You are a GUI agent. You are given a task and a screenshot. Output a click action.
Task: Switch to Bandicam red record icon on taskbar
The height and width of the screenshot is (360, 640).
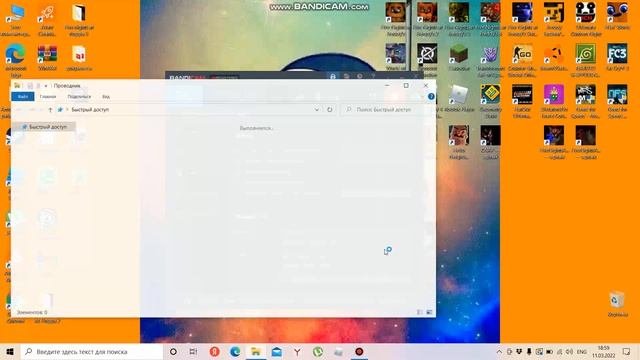coord(359,351)
